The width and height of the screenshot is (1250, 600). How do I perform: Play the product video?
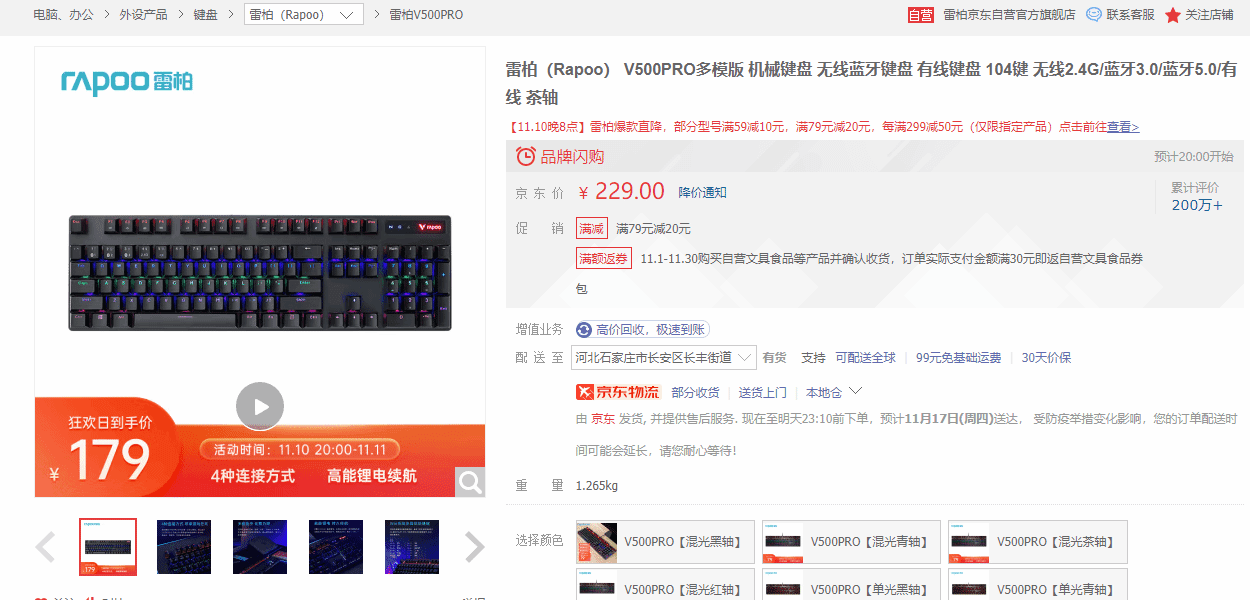[260, 406]
